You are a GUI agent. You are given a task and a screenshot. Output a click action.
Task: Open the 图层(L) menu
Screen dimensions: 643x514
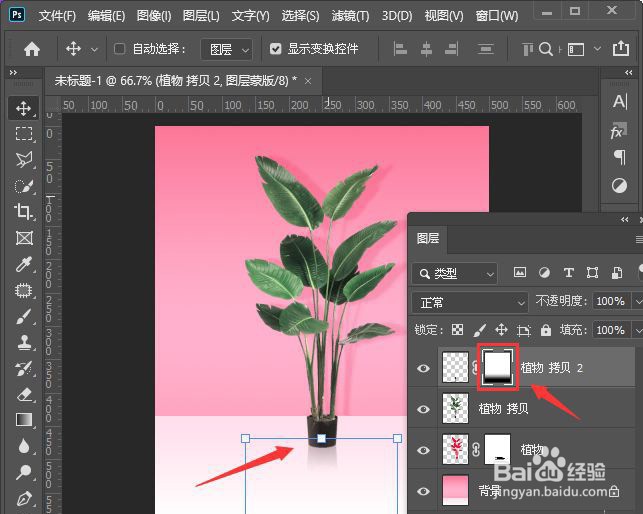(x=201, y=16)
